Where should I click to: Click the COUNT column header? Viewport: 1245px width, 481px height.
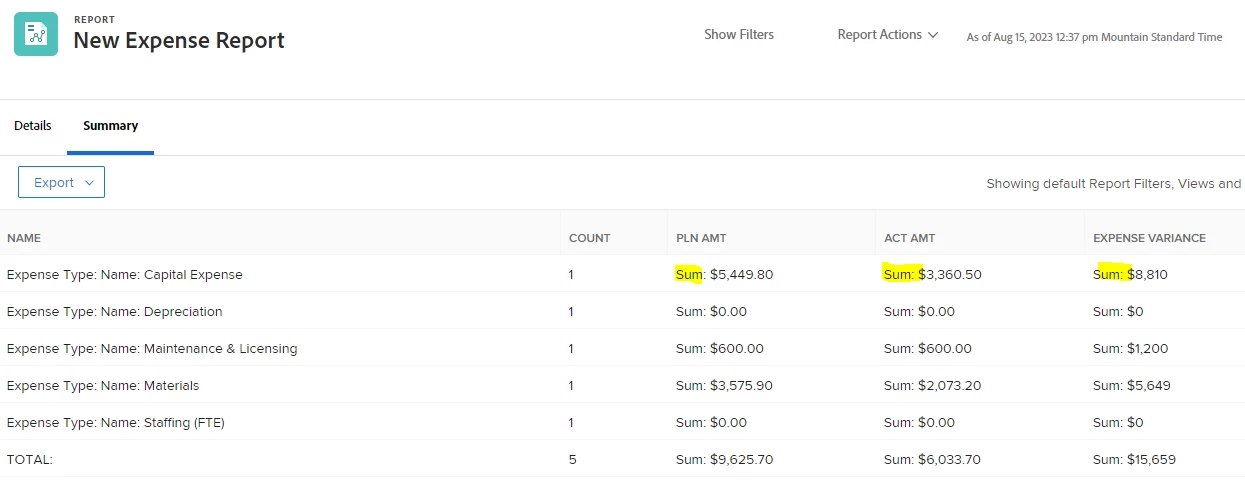pos(589,238)
